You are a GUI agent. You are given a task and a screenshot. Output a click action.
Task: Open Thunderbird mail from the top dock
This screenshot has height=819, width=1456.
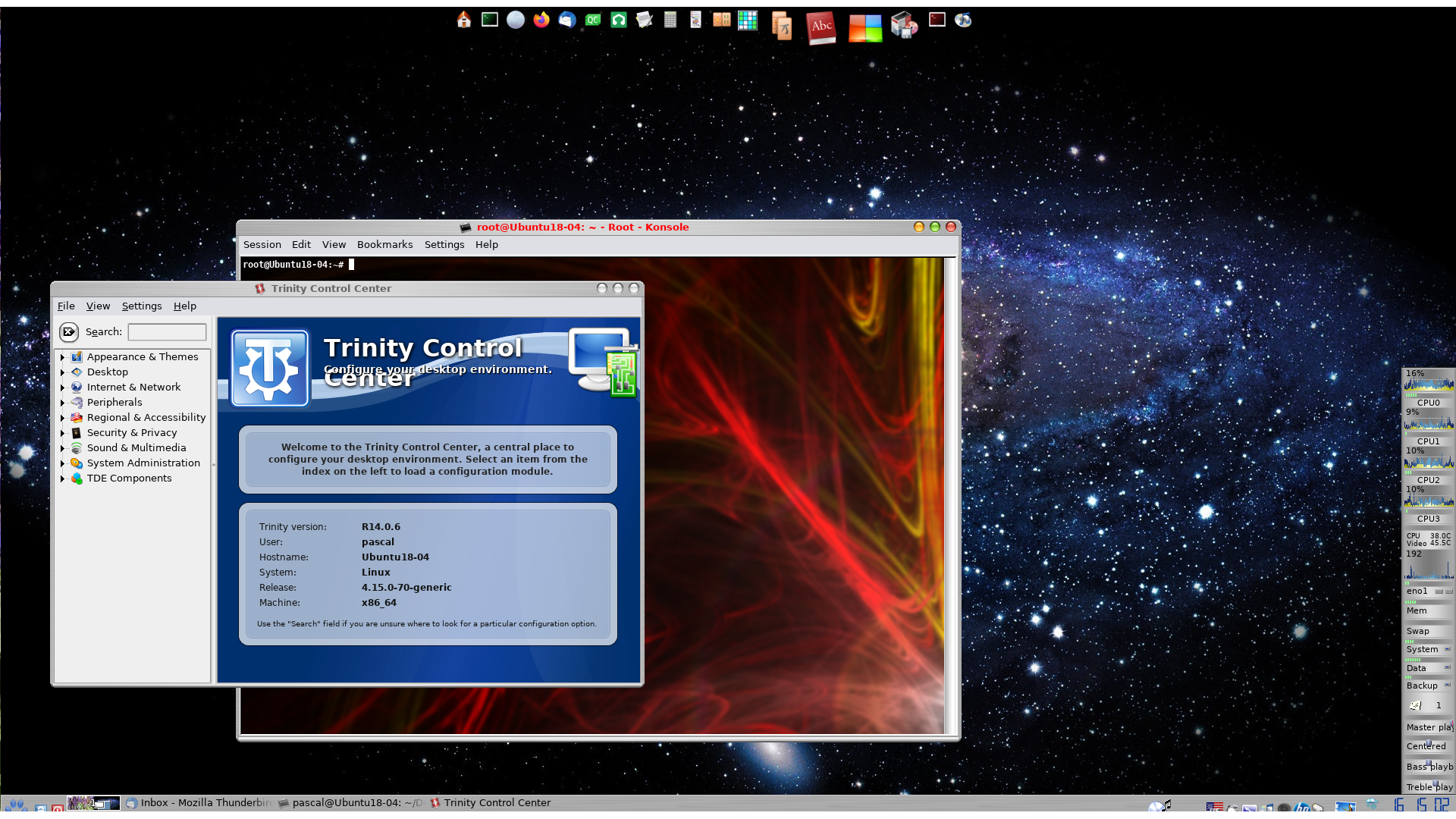point(567,20)
